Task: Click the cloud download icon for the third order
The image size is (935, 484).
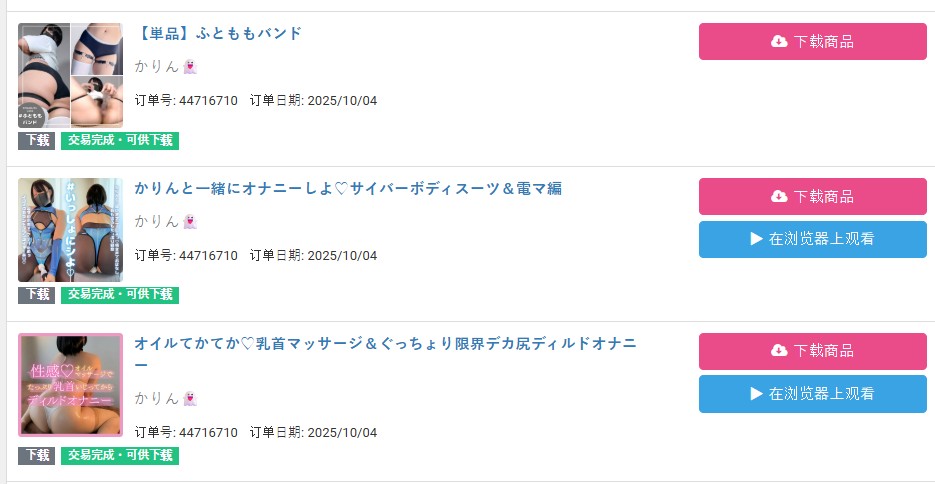Action: tap(779, 351)
